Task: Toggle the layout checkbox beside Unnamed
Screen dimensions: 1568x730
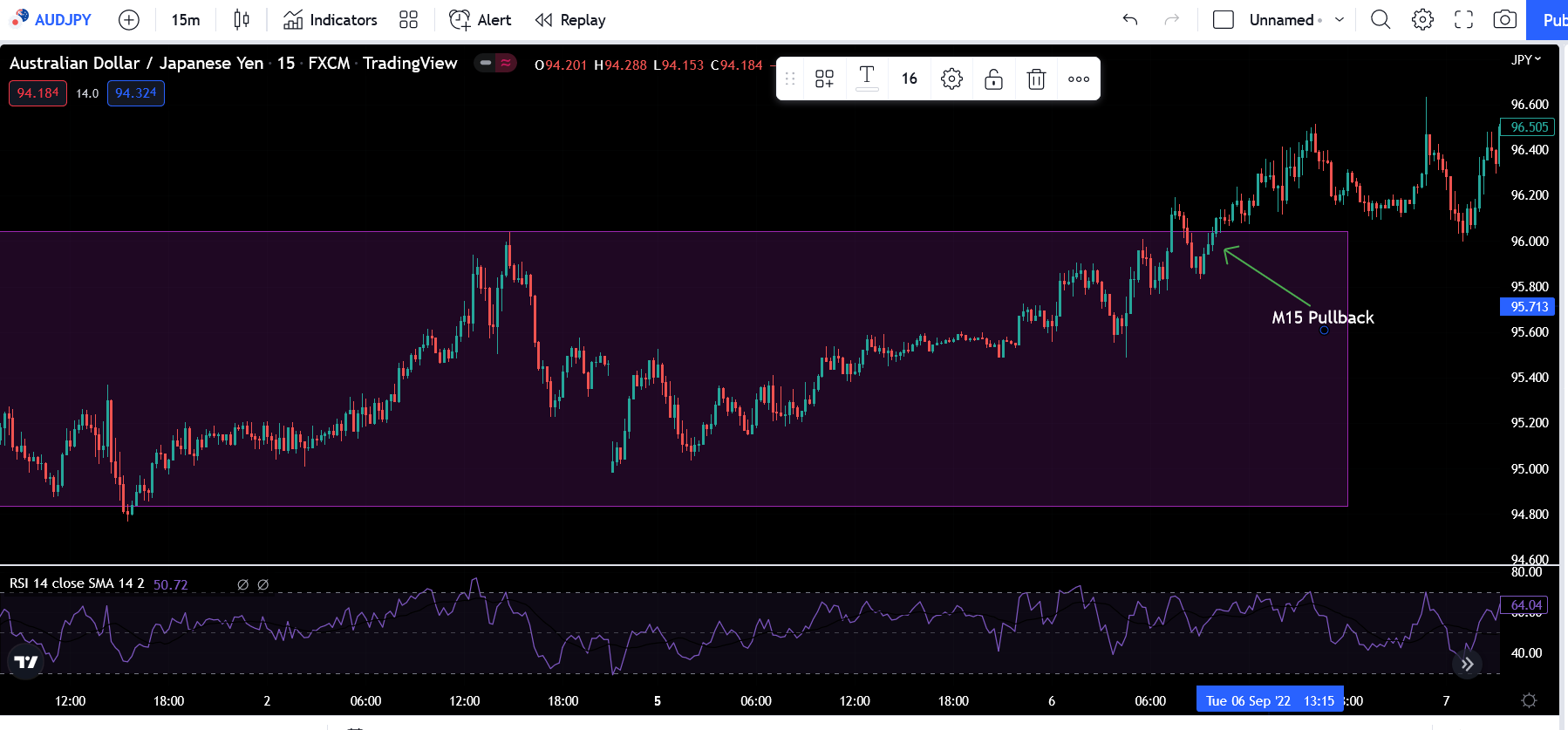Action: point(1223,20)
